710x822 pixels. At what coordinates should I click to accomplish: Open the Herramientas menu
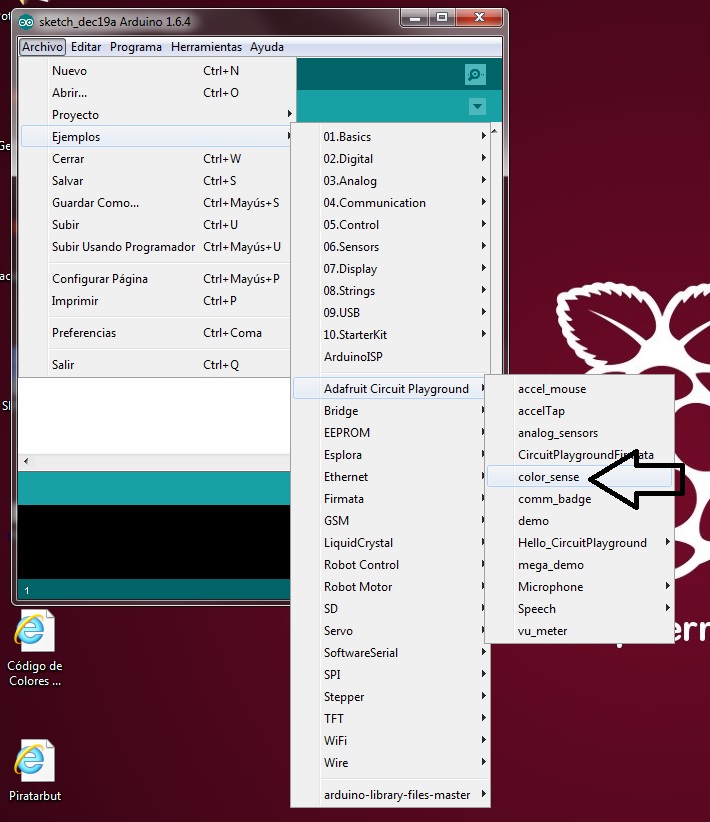coord(206,47)
